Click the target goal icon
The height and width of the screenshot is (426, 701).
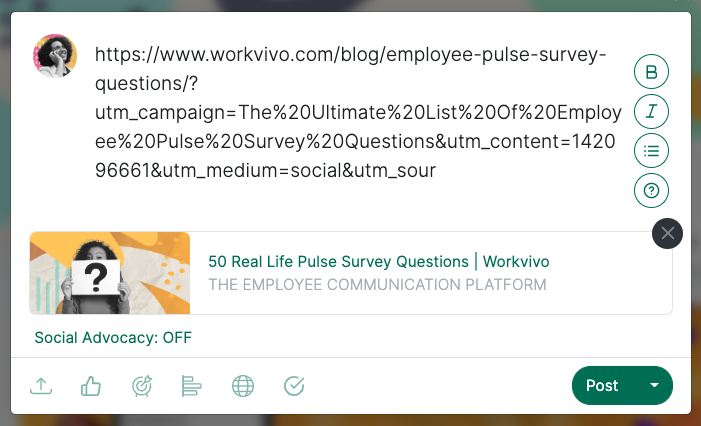coord(142,386)
